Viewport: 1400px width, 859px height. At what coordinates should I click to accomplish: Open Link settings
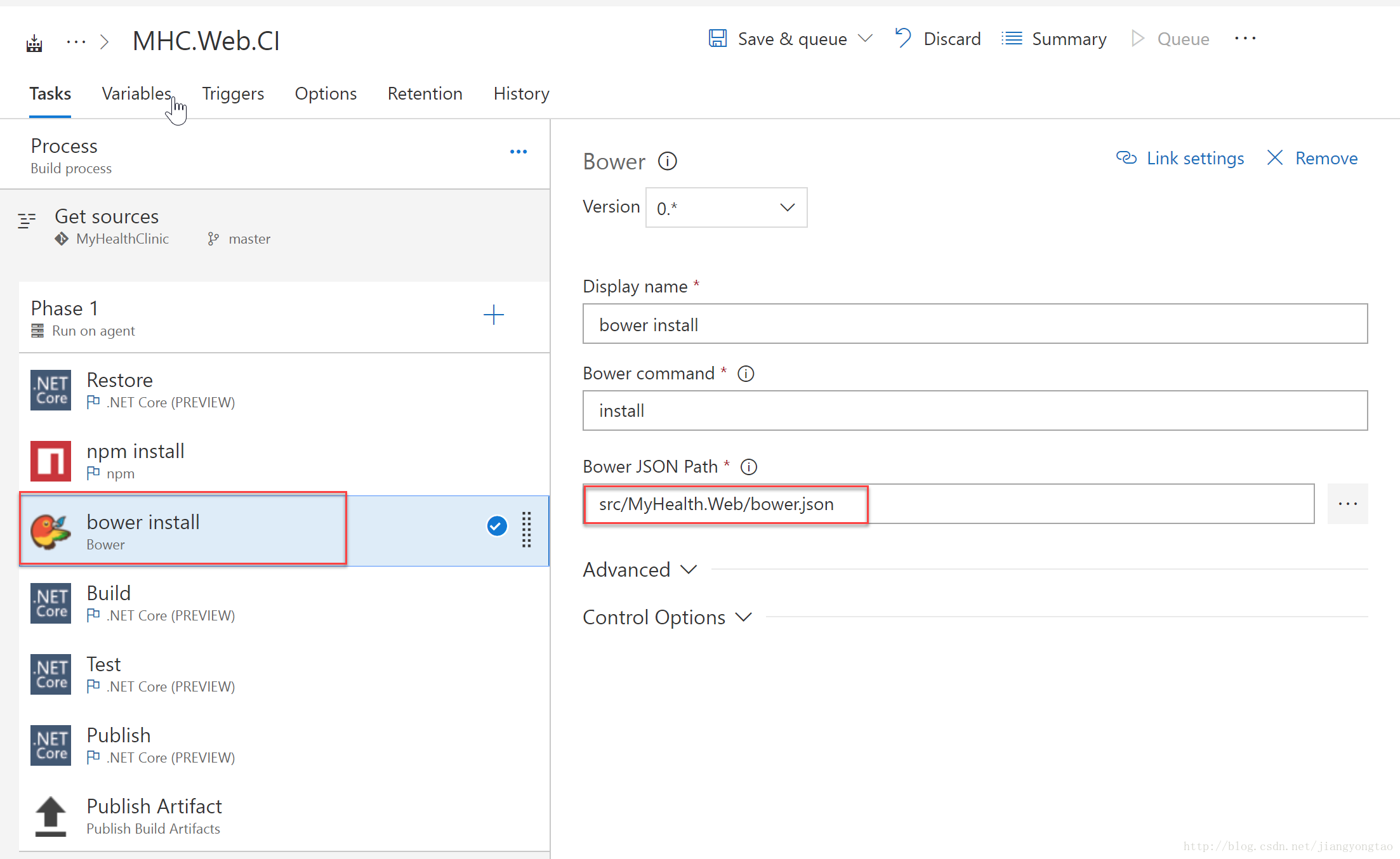point(1180,158)
